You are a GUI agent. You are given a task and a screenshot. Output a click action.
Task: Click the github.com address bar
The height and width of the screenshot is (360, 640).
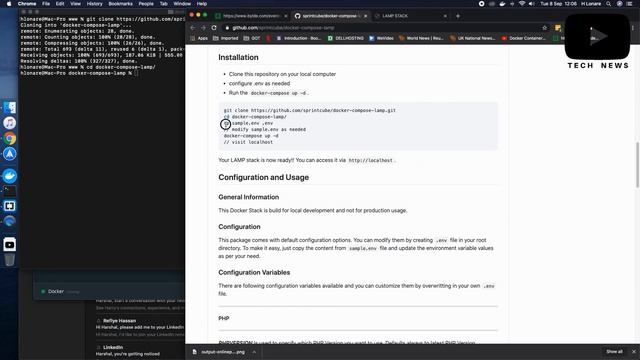384,28
